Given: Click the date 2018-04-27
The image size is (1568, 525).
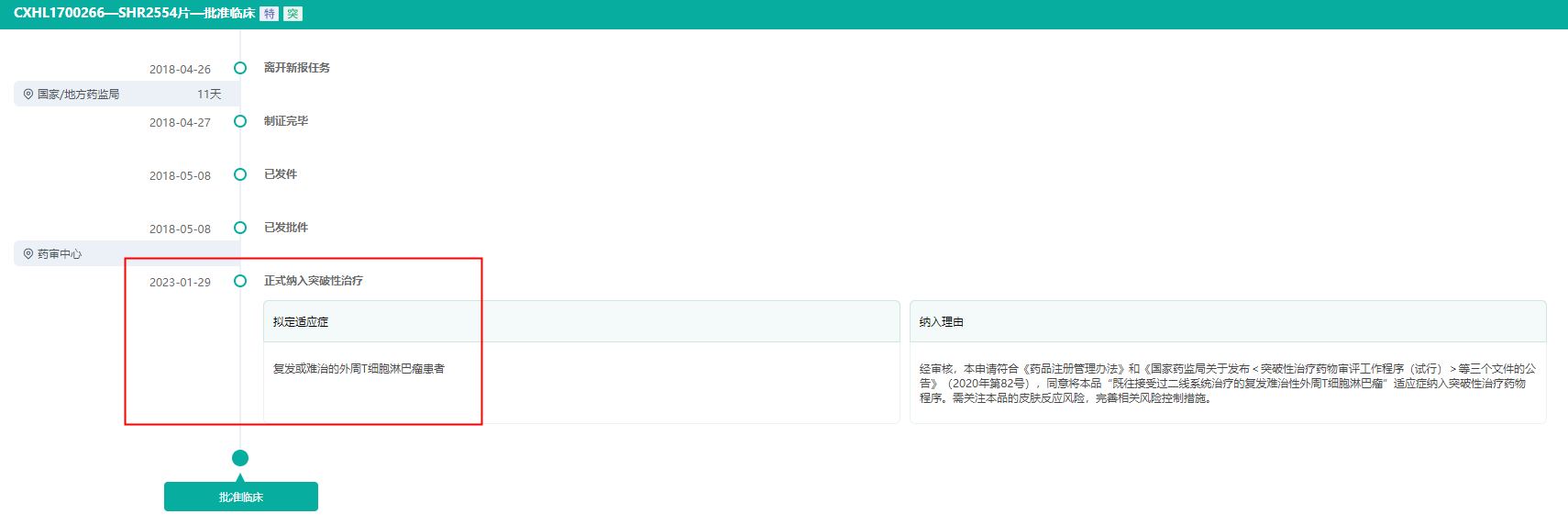Looking at the screenshot, I should coord(180,122).
